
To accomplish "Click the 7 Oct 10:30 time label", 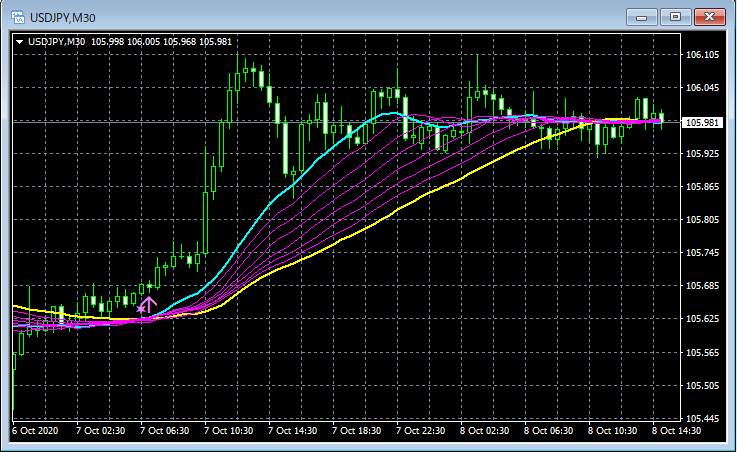I will (228, 431).
